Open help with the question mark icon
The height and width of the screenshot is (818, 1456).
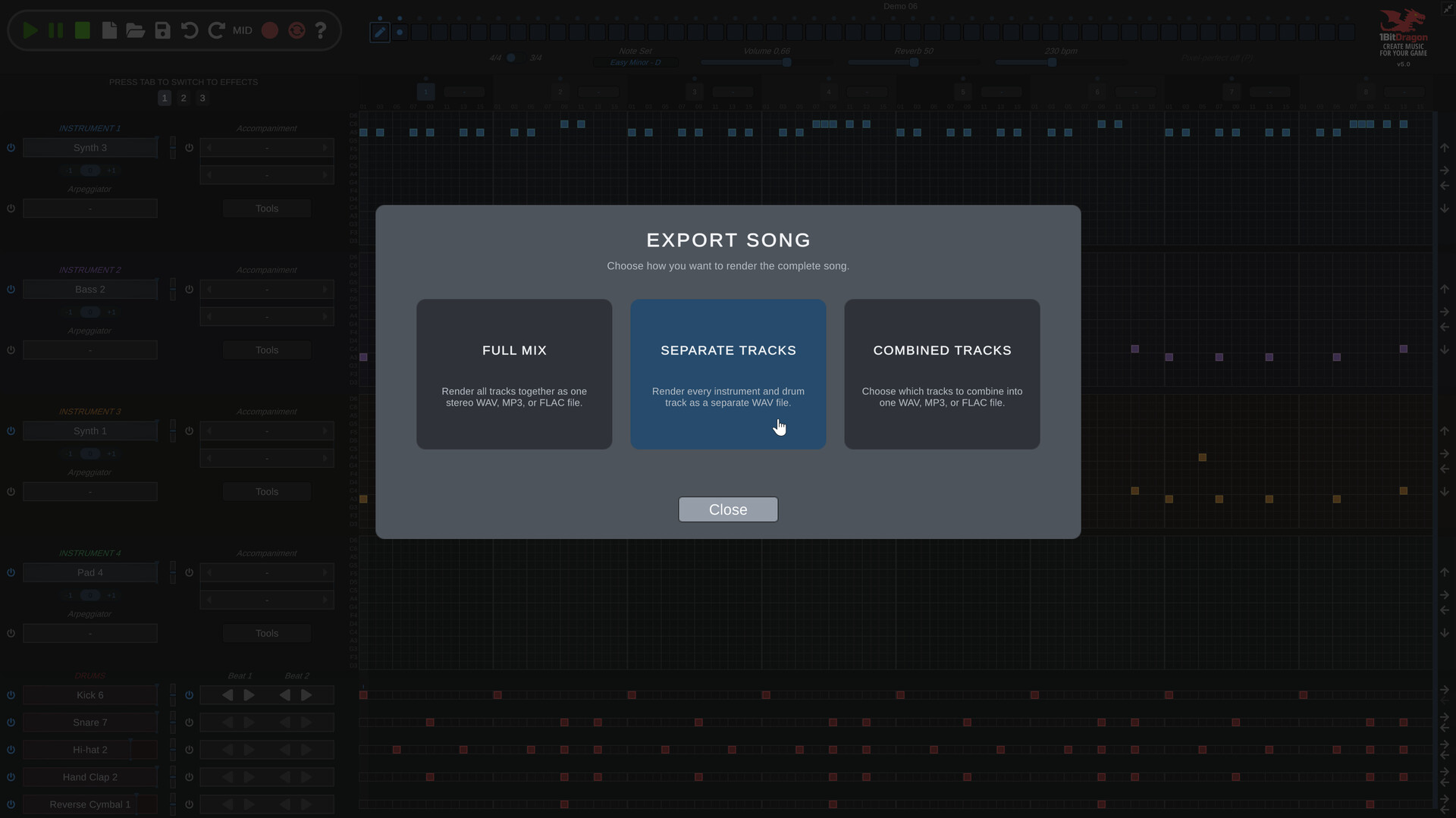(321, 30)
